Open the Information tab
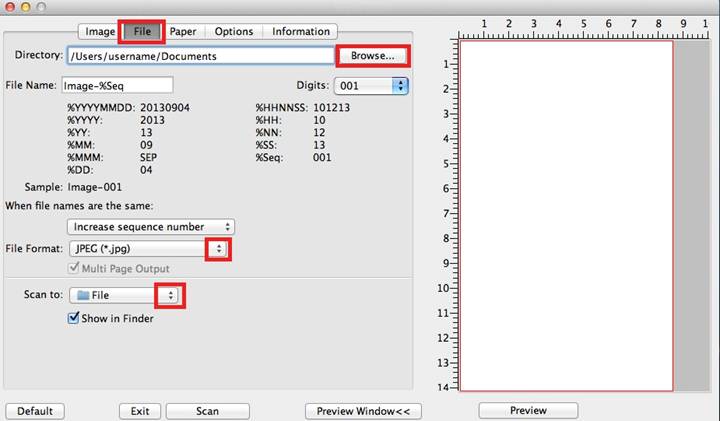This screenshot has height=421, width=720. [x=300, y=31]
